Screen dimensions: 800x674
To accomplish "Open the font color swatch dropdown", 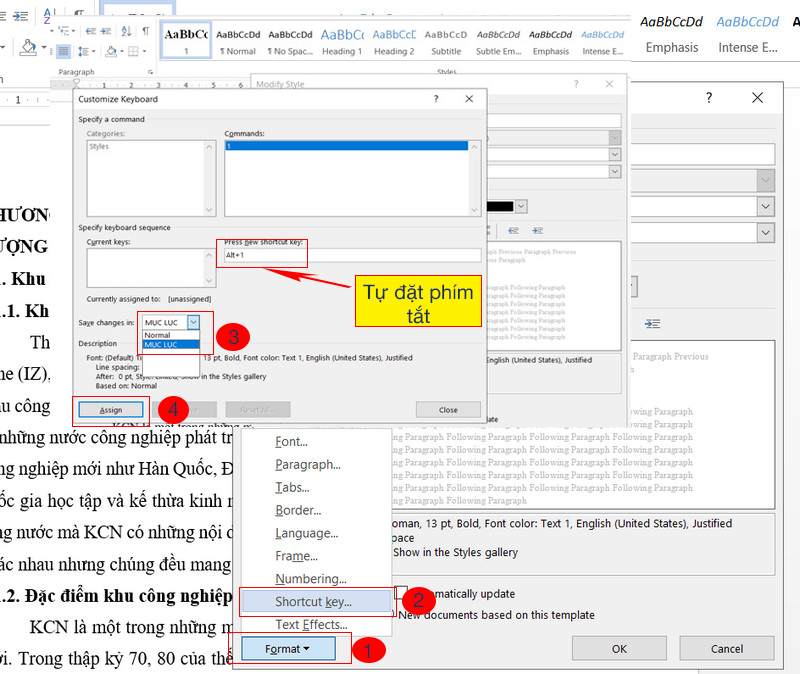I will 522,207.
